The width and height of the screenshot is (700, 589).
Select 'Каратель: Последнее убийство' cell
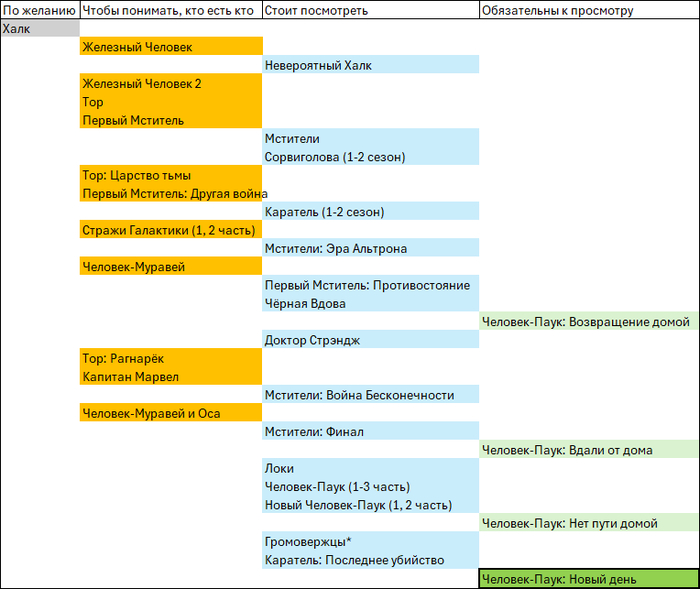click(371, 559)
